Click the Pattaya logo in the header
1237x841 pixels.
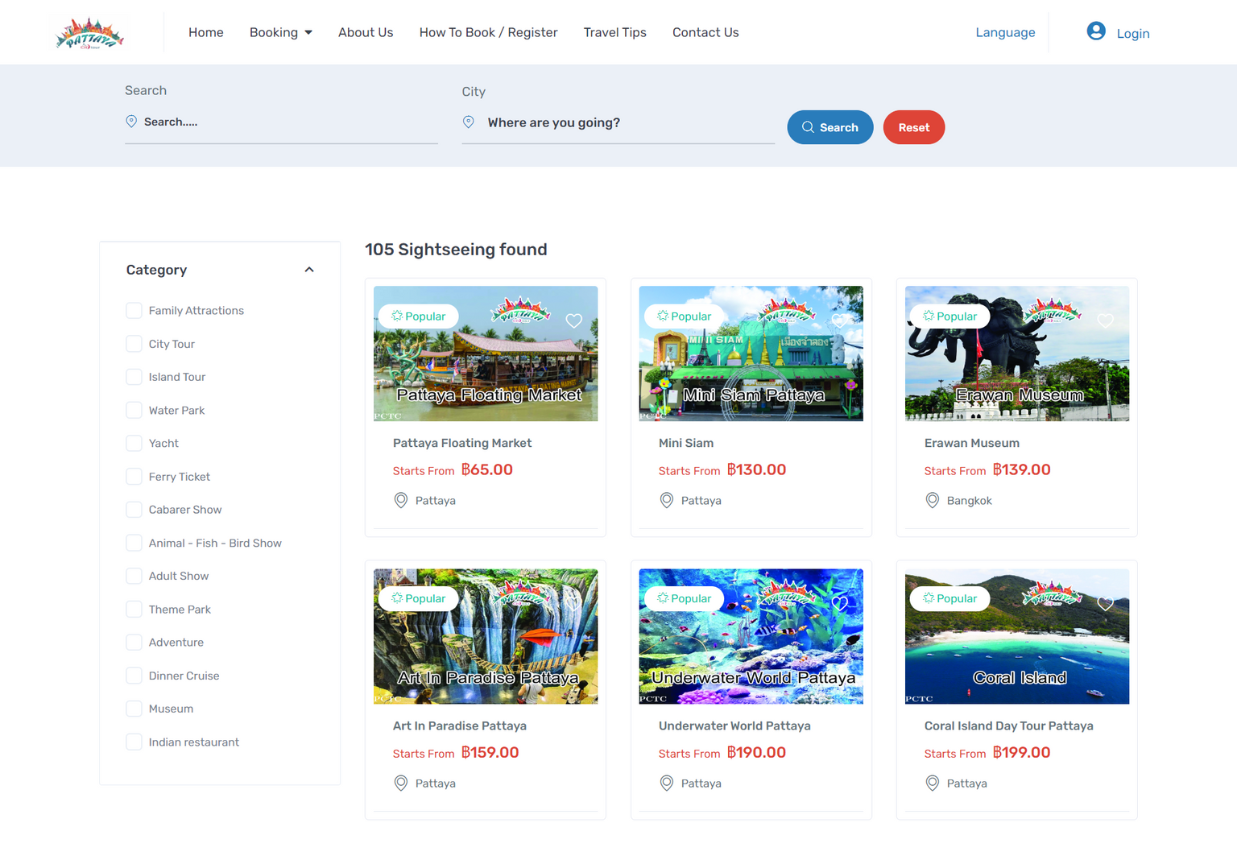[x=90, y=31]
